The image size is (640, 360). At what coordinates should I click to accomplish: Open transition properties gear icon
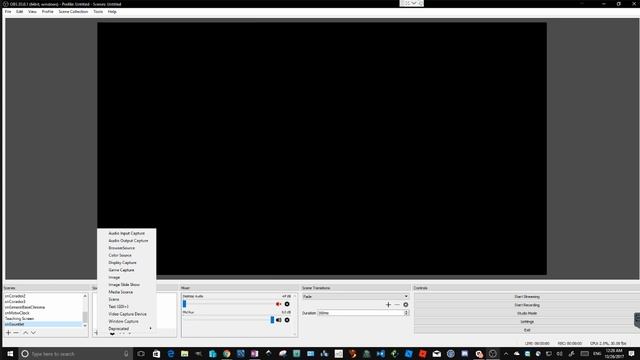(x=405, y=304)
